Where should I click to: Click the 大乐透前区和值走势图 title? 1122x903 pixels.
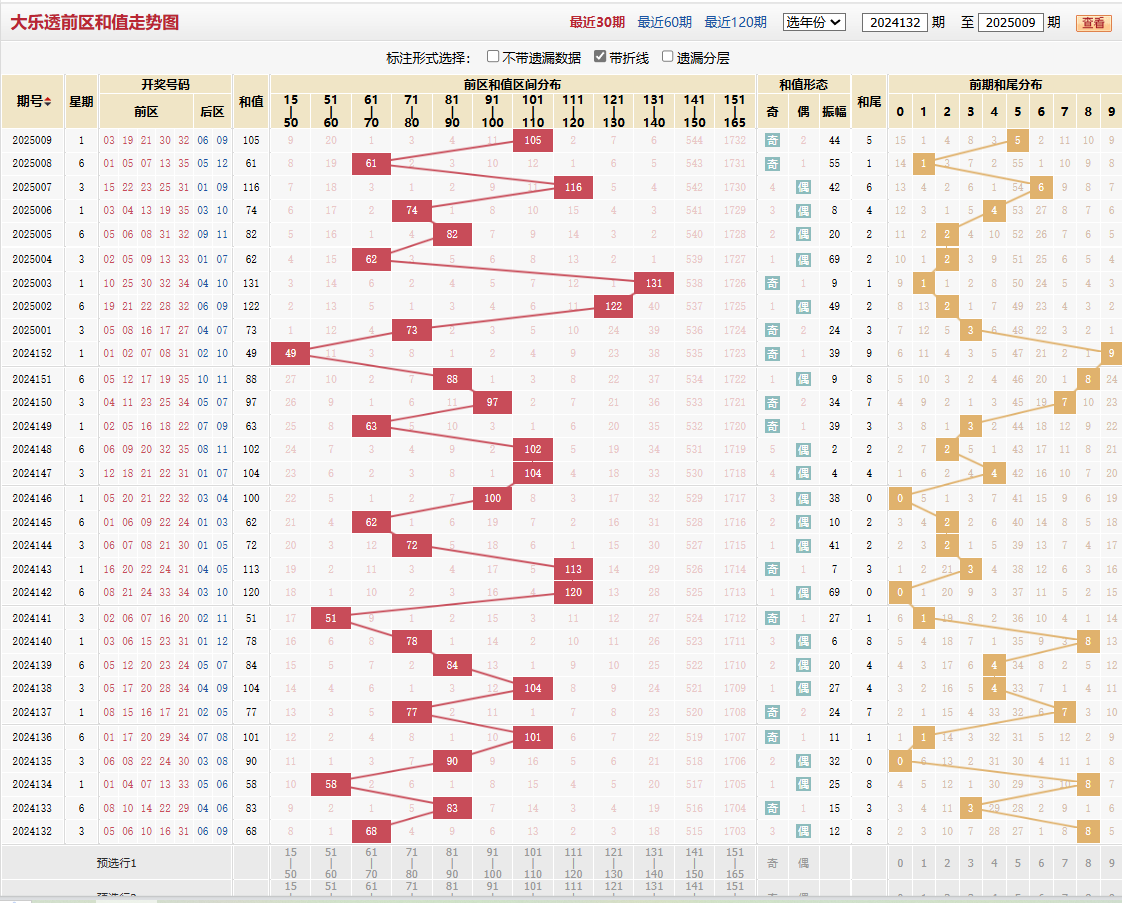click(94, 22)
